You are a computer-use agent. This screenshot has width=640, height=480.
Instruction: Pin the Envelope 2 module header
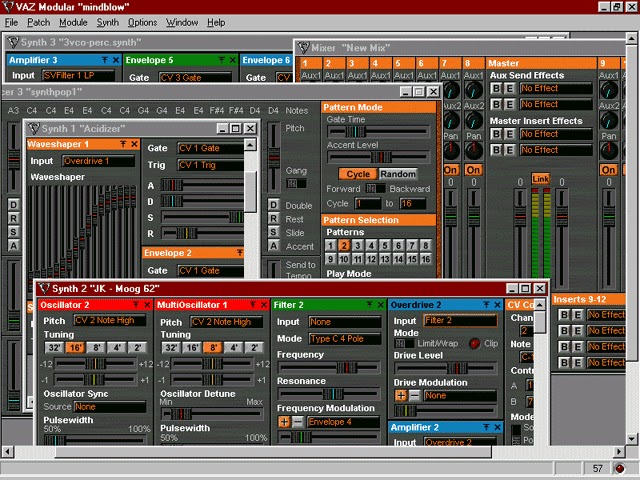(x=240, y=253)
